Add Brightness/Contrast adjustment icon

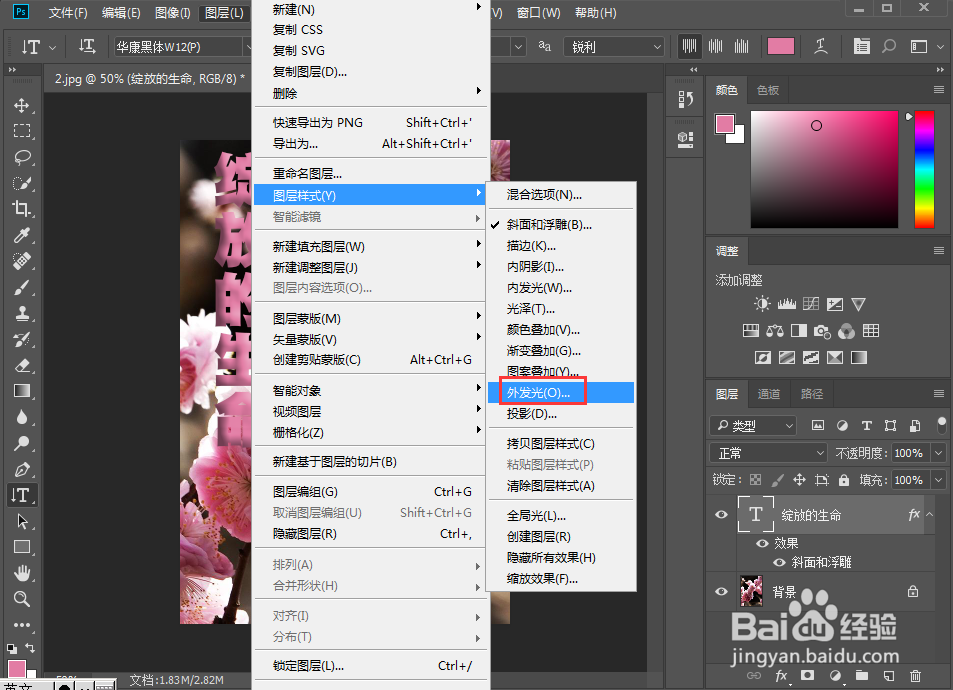pyautogui.click(x=762, y=304)
